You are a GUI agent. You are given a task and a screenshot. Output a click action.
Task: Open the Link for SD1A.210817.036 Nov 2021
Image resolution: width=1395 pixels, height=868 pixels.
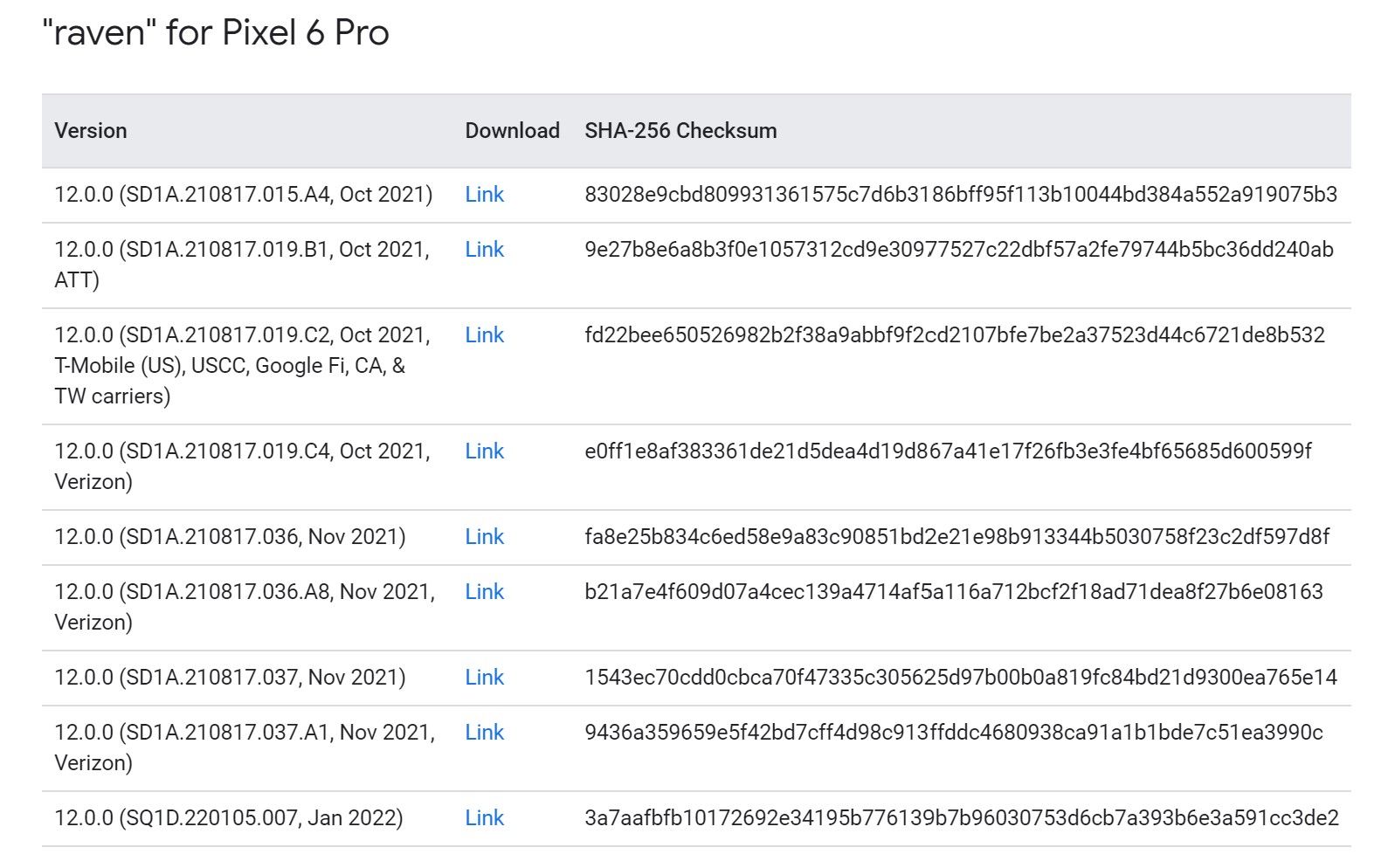click(x=484, y=537)
